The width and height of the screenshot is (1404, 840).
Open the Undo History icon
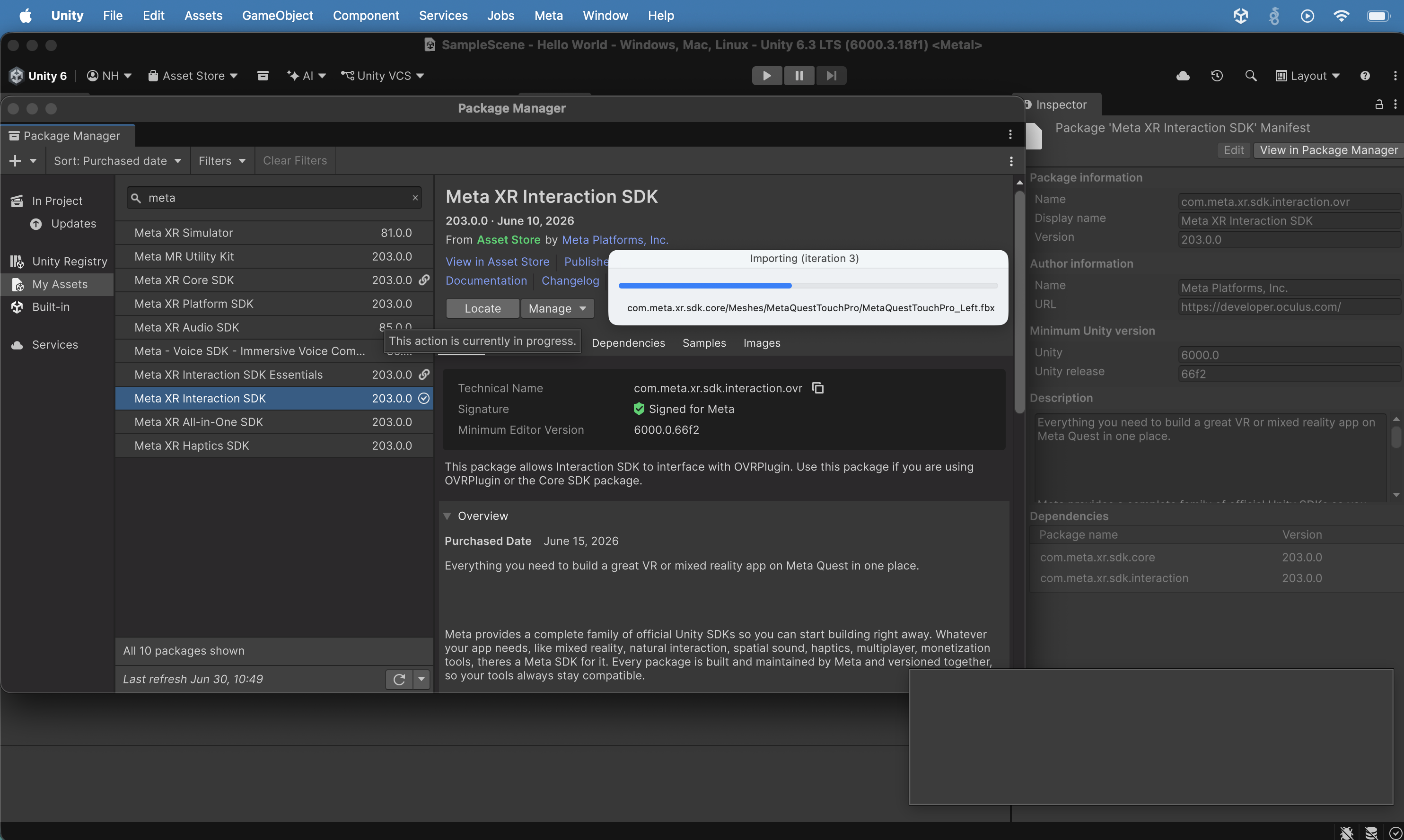pyautogui.click(x=1217, y=75)
